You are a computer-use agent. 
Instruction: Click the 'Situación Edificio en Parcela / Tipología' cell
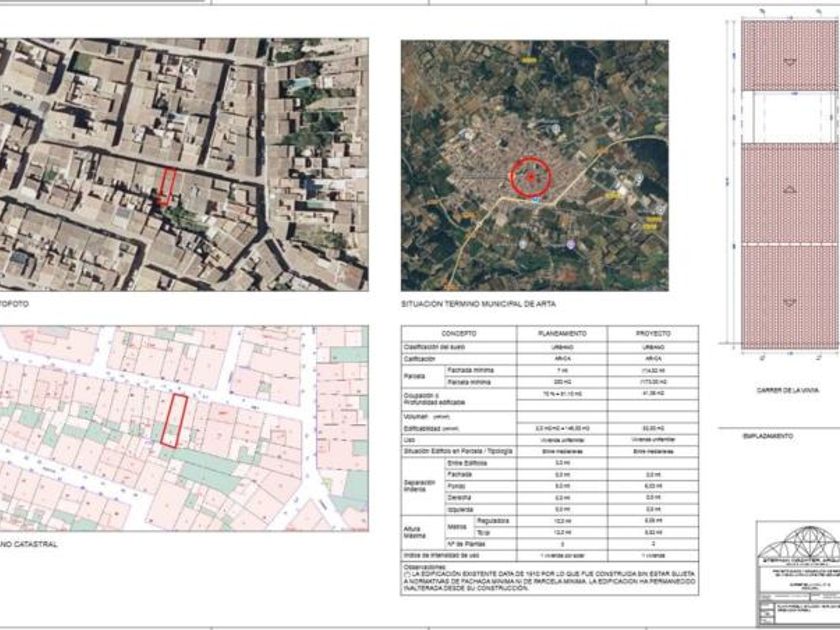point(458,451)
